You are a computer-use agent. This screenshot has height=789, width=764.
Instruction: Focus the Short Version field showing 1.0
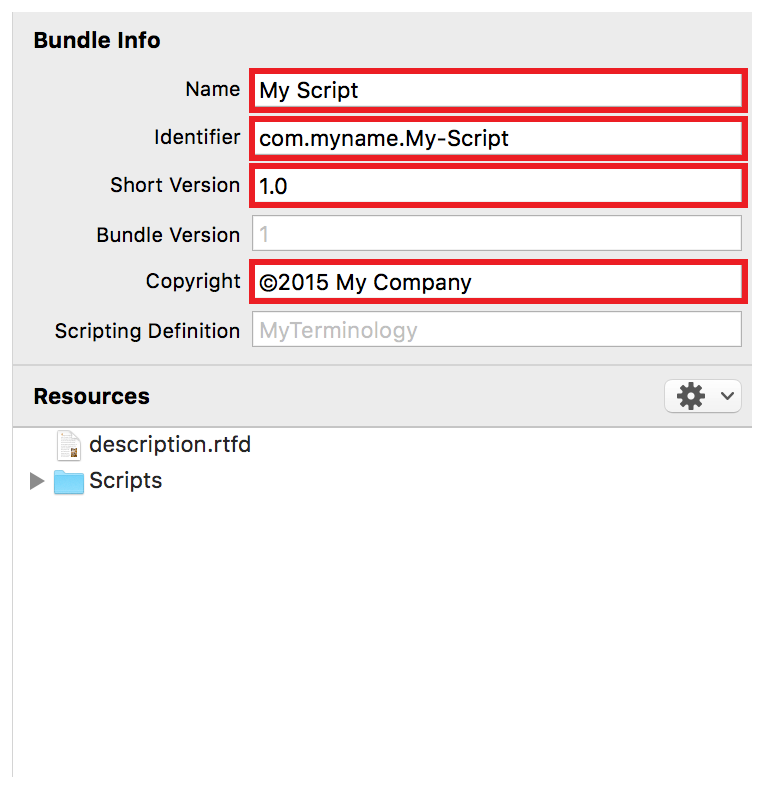[497, 186]
